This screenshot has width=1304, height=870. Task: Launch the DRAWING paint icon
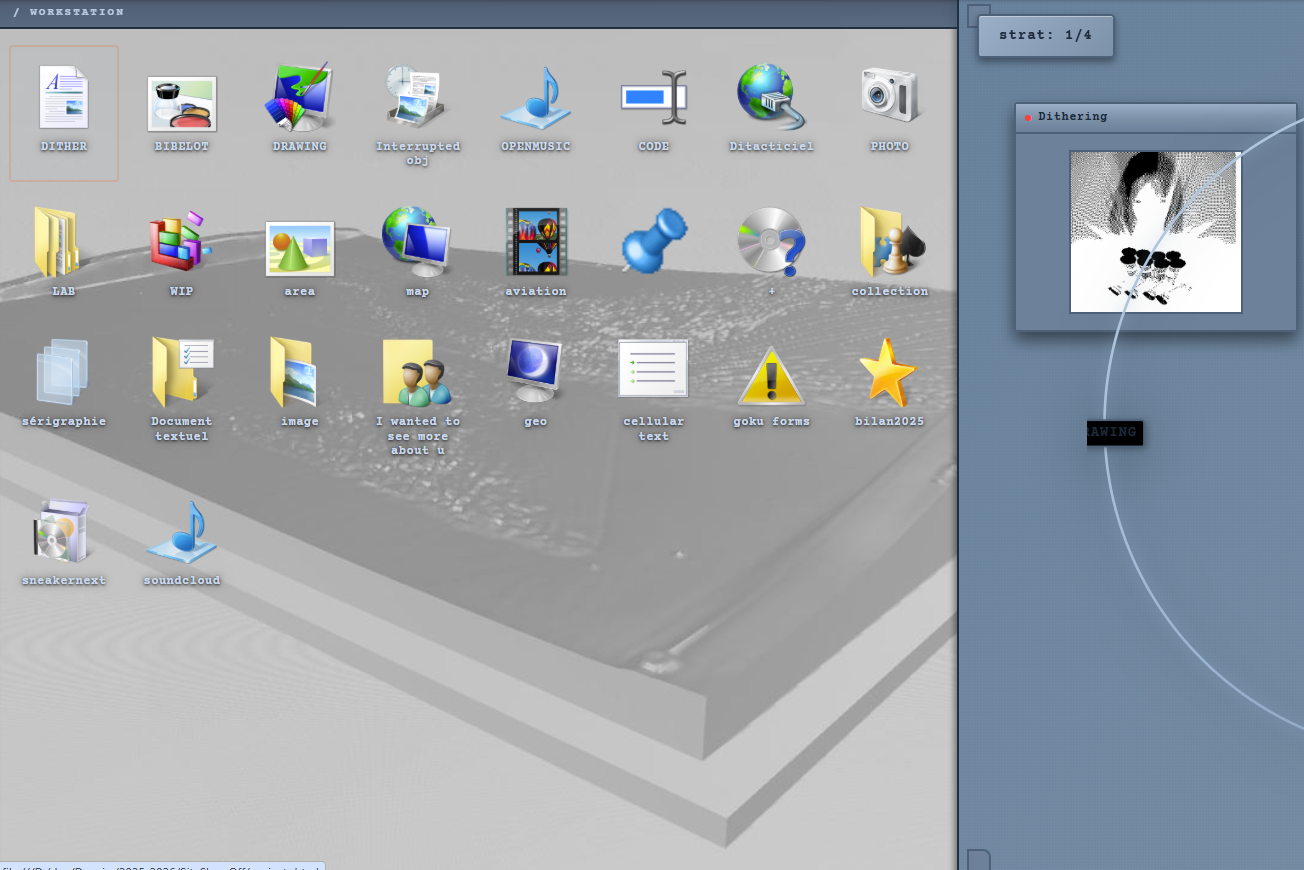(x=299, y=98)
